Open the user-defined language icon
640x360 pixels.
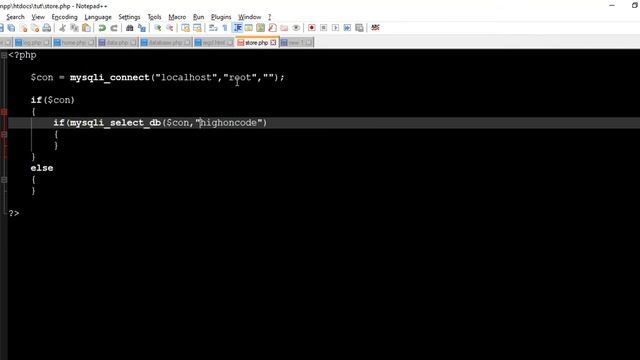(249, 28)
